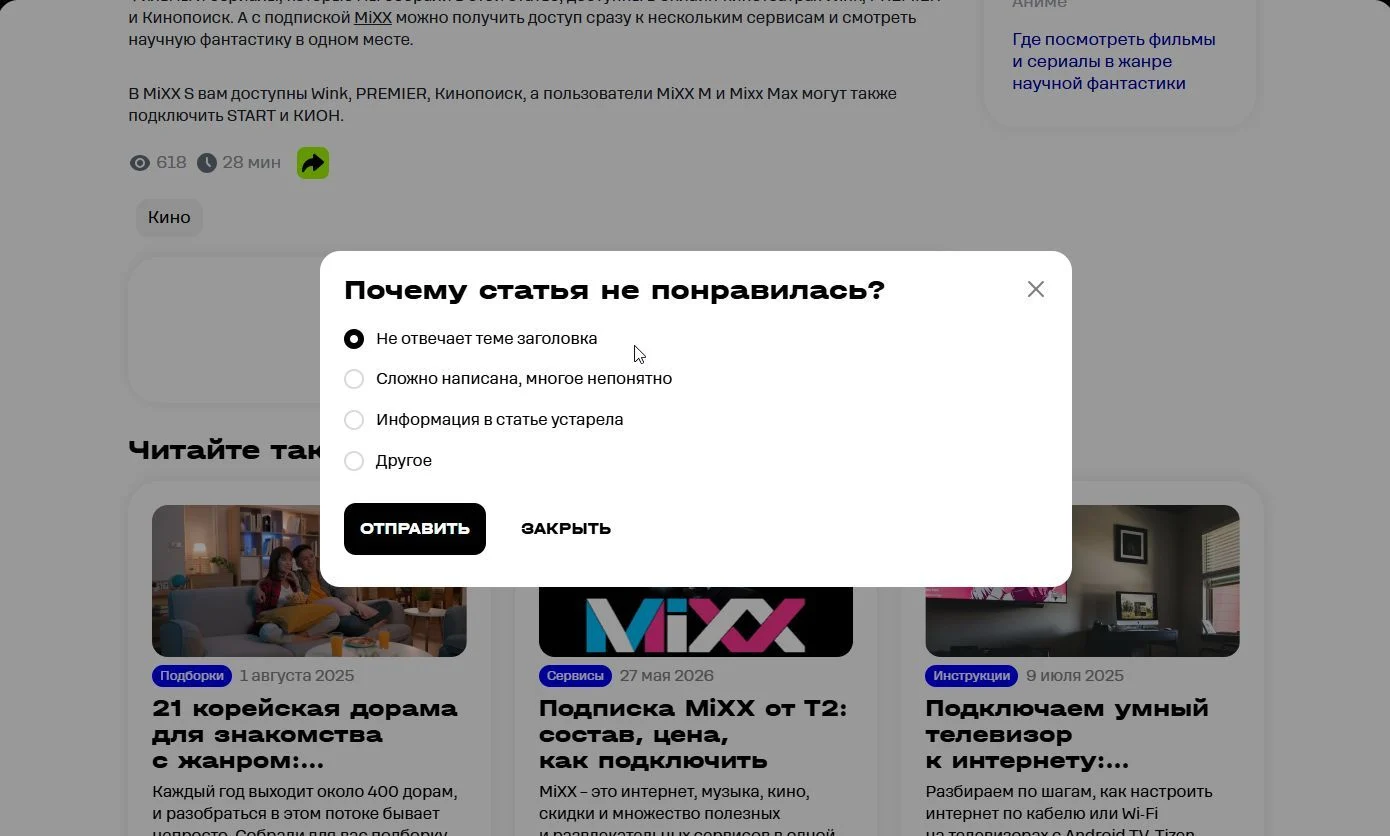Image resolution: width=1390 pixels, height=836 pixels.
Task: Close the feedback dialog with the X icon
Action: (1036, 289)
